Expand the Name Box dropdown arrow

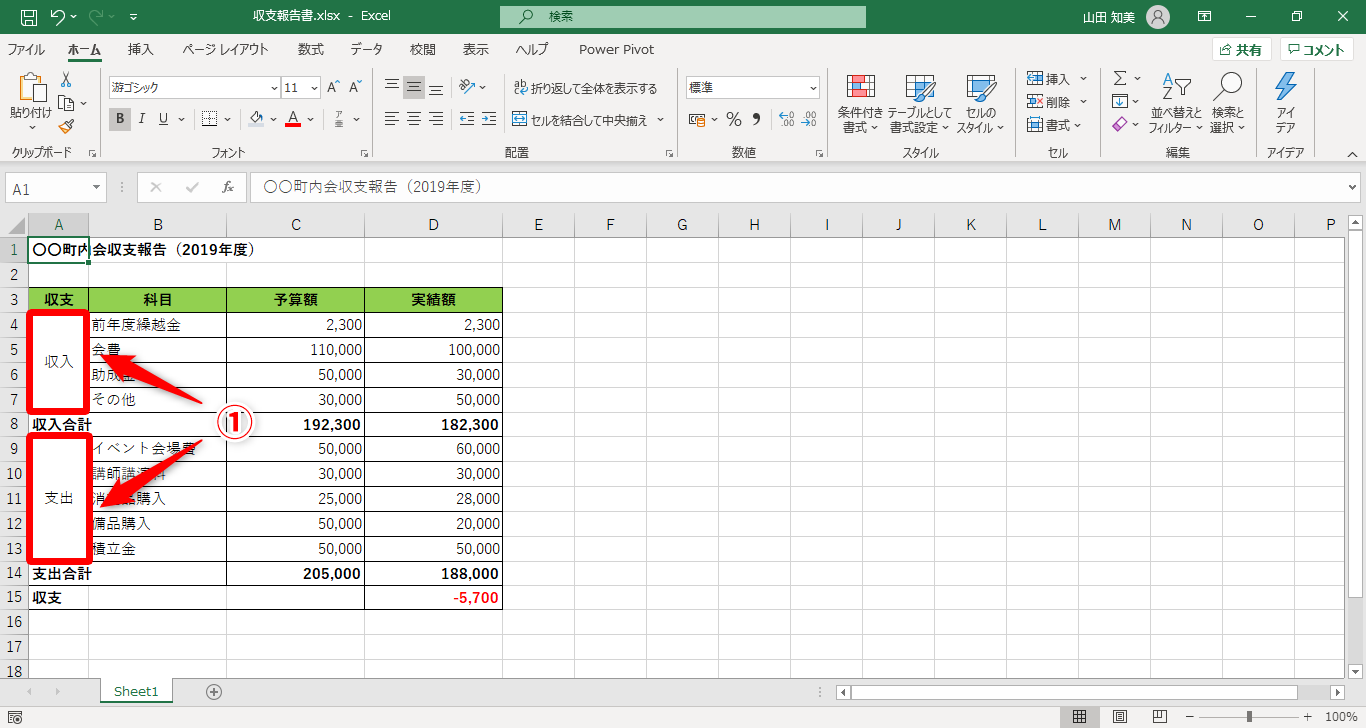tap(97, 188)
